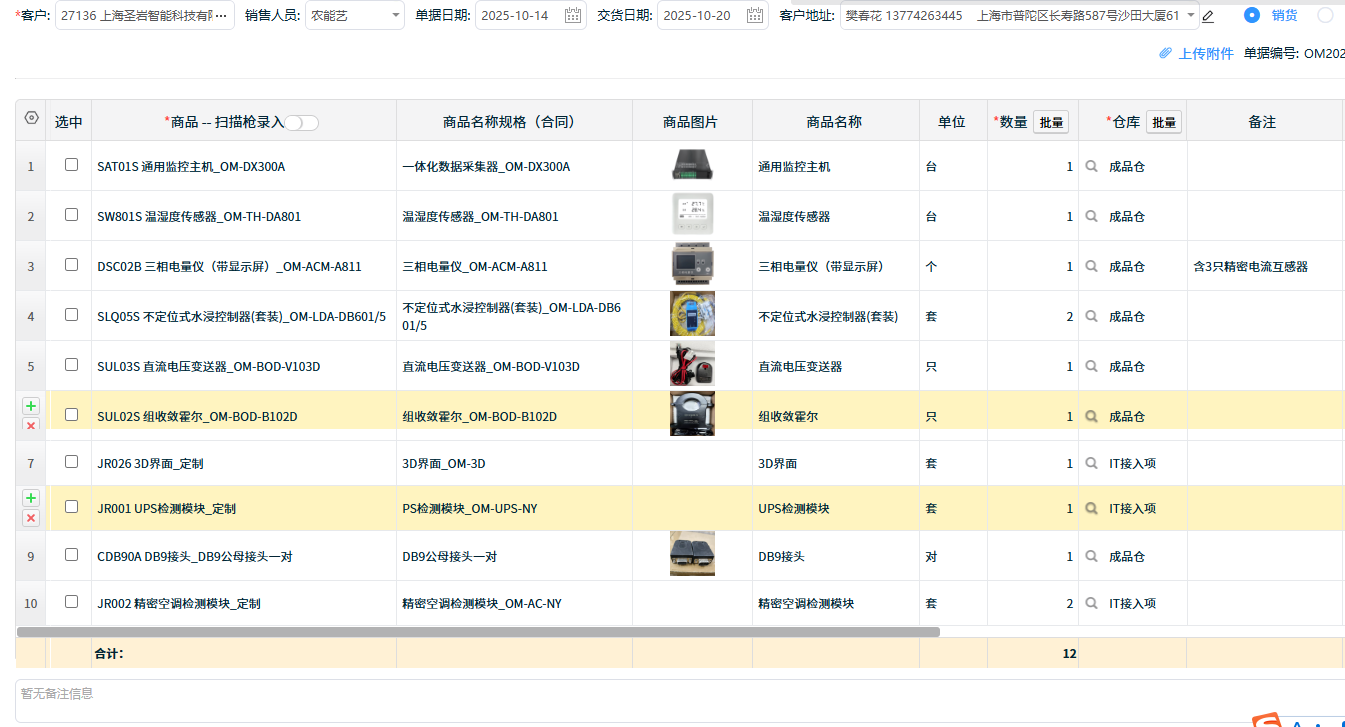The height and width of the screenshot is (727, 1345).
Task: Check the box for 温湿度传感器 row
Action: click(71, 215)
